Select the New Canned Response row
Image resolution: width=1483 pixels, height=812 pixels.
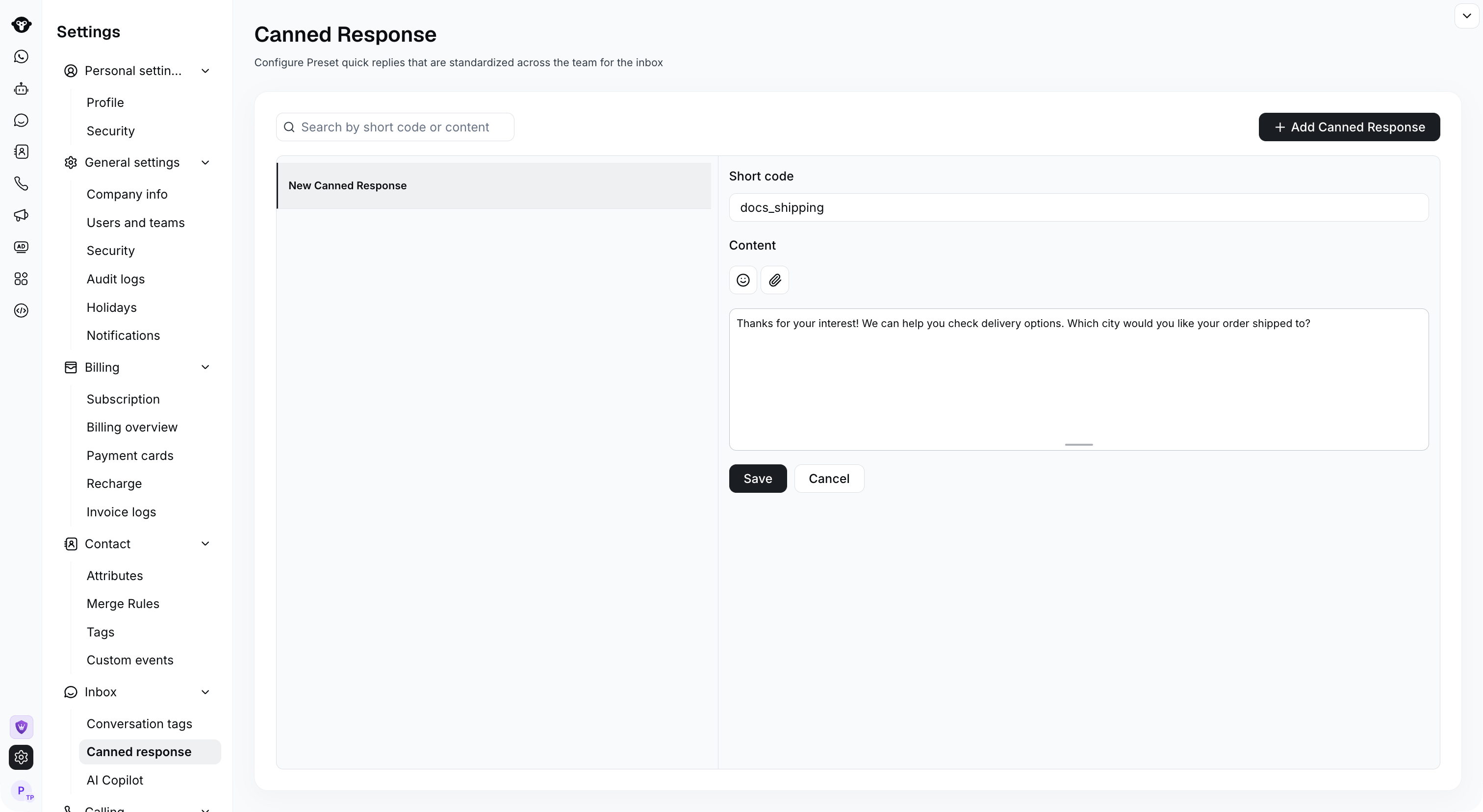click(x=494, y=186)
